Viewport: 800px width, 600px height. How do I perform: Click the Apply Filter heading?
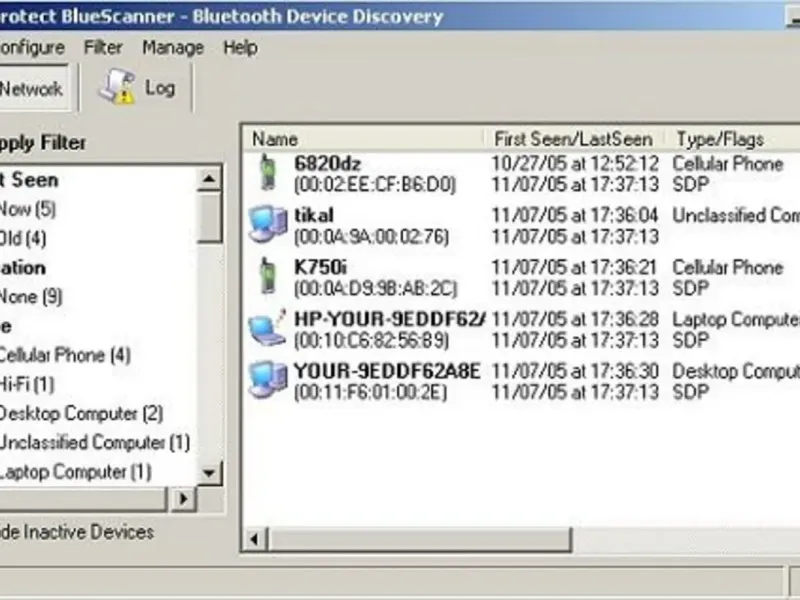coord(43,143)
